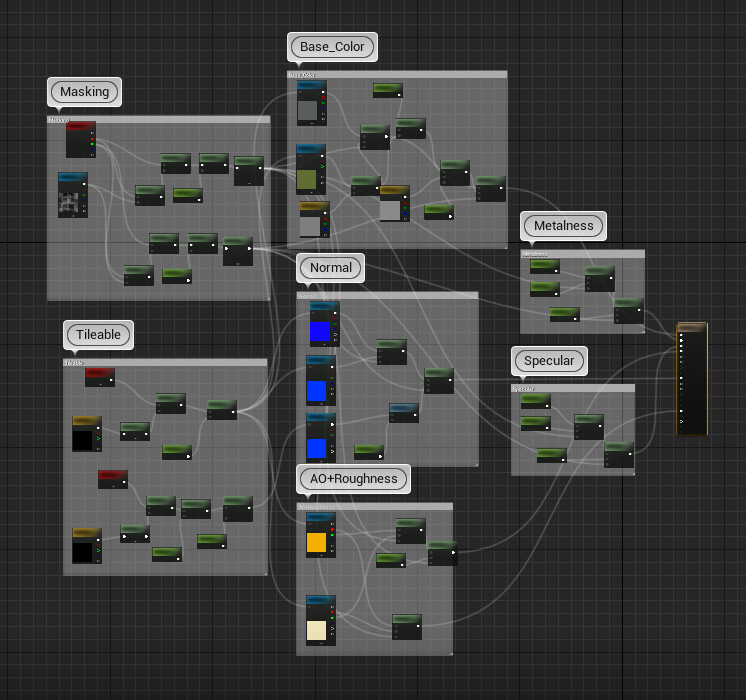Select the red node at top of Masking group

(x=81, y=140)
